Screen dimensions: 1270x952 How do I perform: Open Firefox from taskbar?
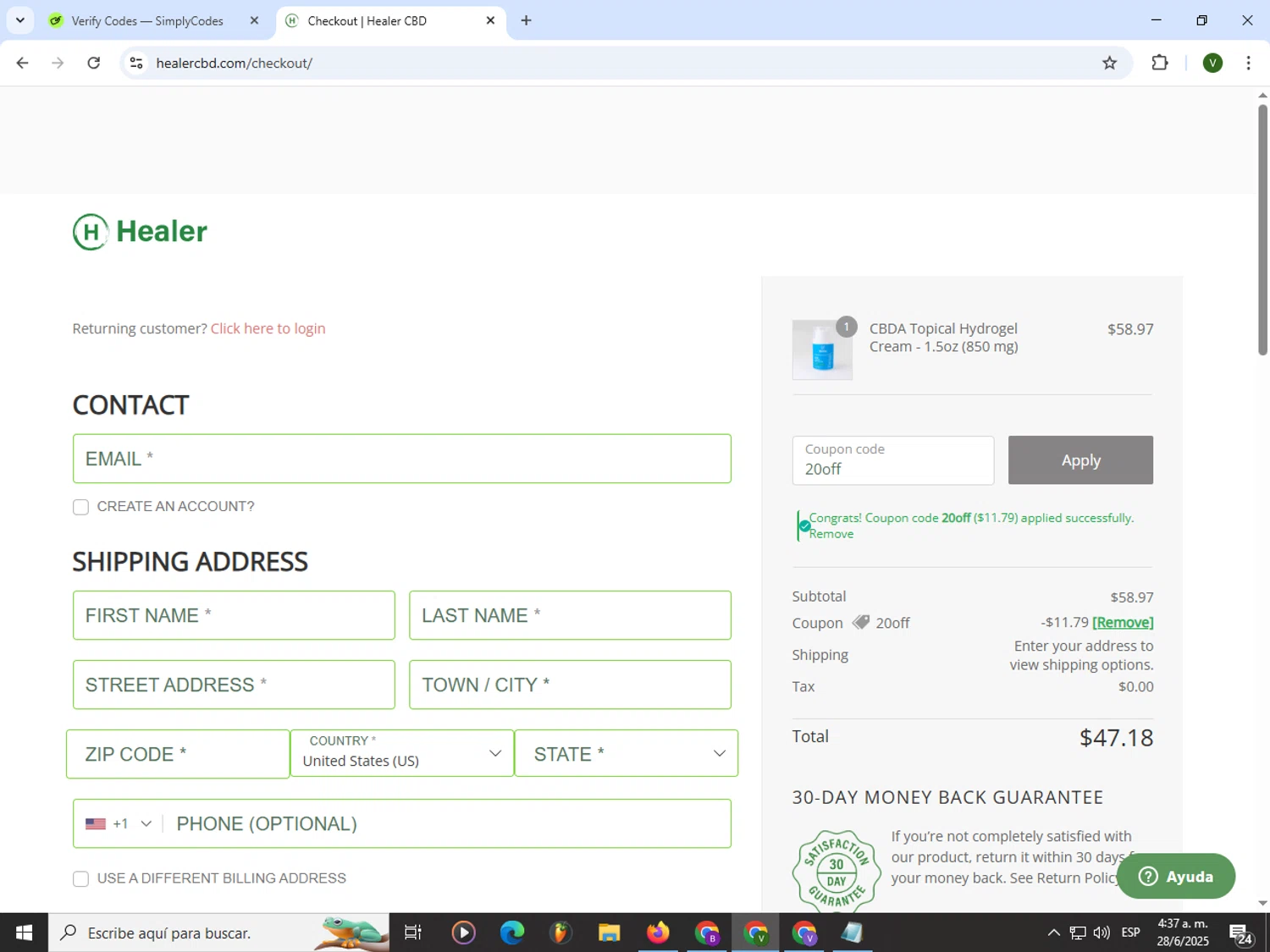pyautogui.click(x=658, y=933)
